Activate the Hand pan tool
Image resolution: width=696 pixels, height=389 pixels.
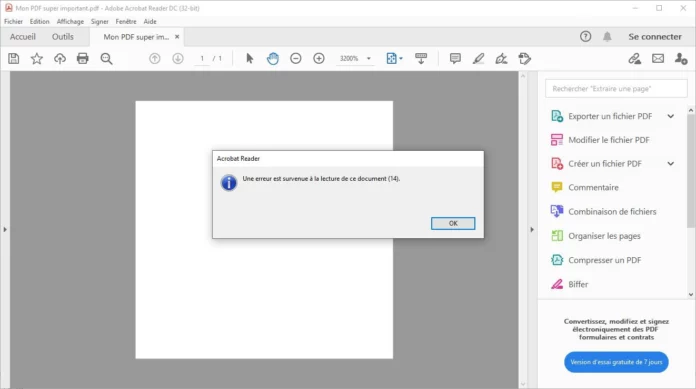pos(273,59)
